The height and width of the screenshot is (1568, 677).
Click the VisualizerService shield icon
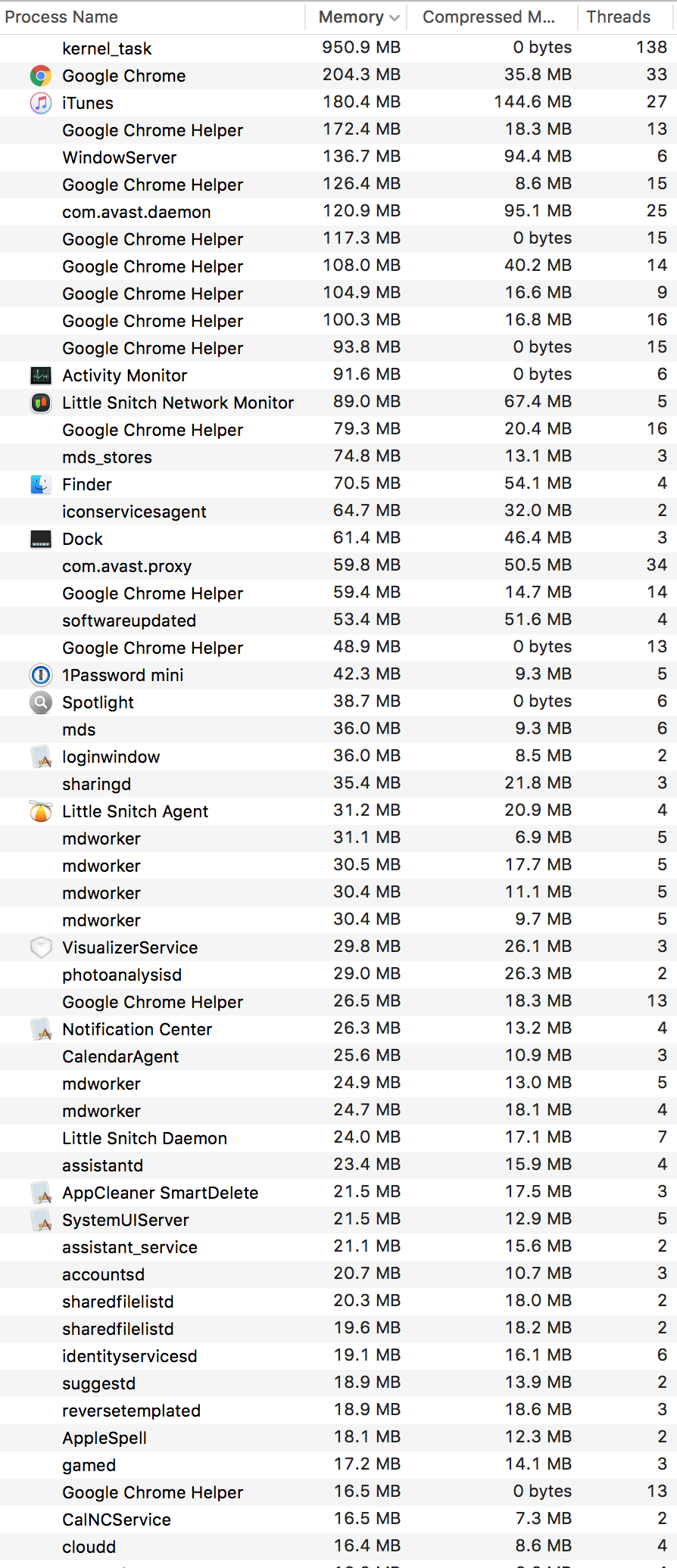click(x=41, y=947)
